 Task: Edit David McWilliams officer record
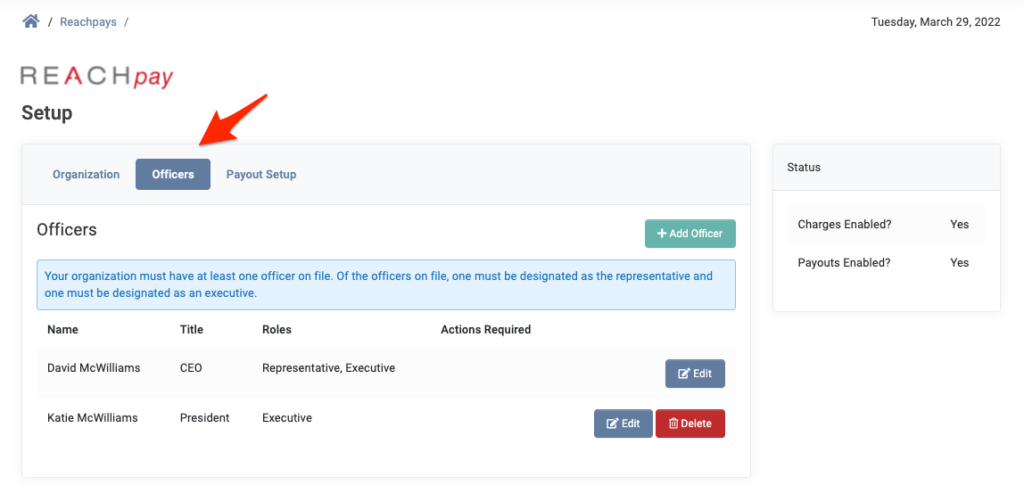(x=695, y=374)
